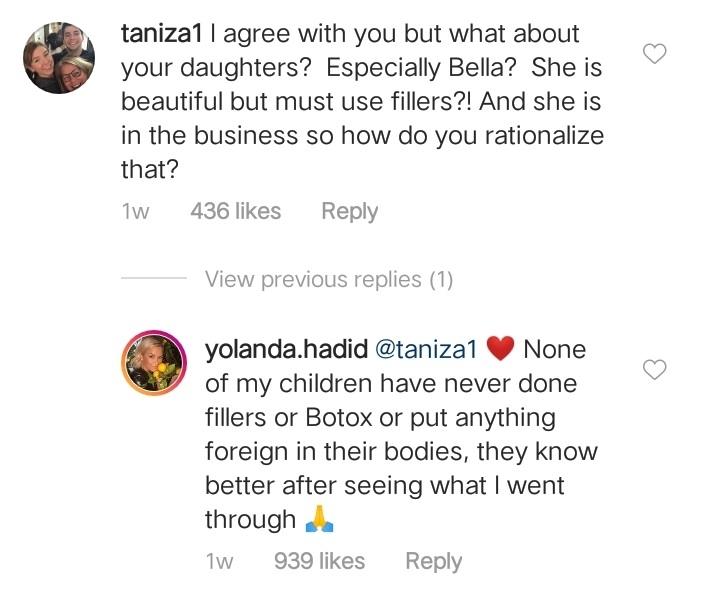Reply to taniza1's comment
The image size is (709, 593).
pyautogui.click(x=350, y=212)
